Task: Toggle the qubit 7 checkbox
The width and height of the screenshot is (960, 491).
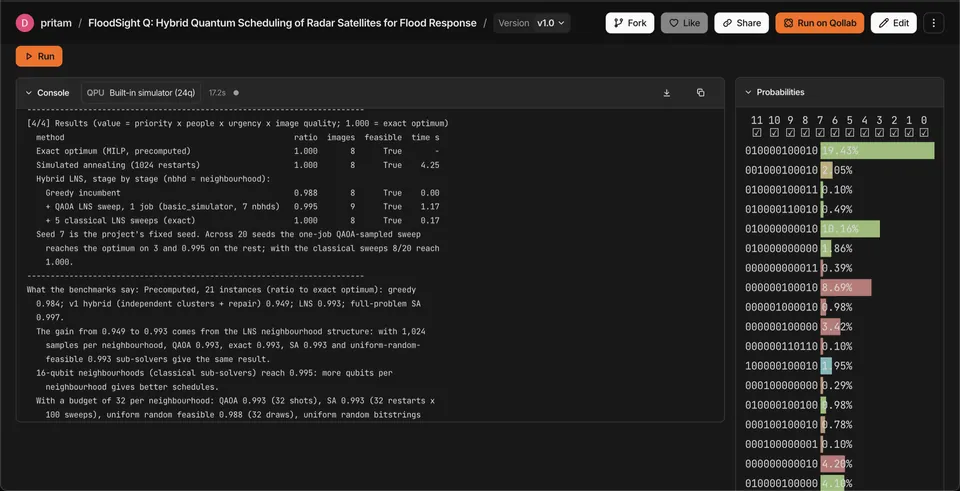Action: pyautogui.click(x=820, y=133)
